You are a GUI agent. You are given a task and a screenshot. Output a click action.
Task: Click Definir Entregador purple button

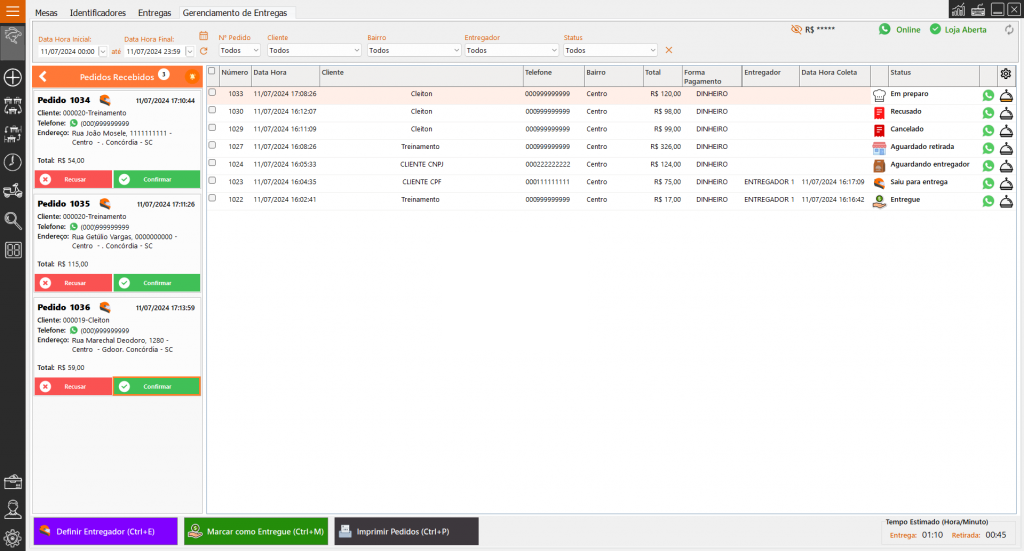click(x=105, y=531)
